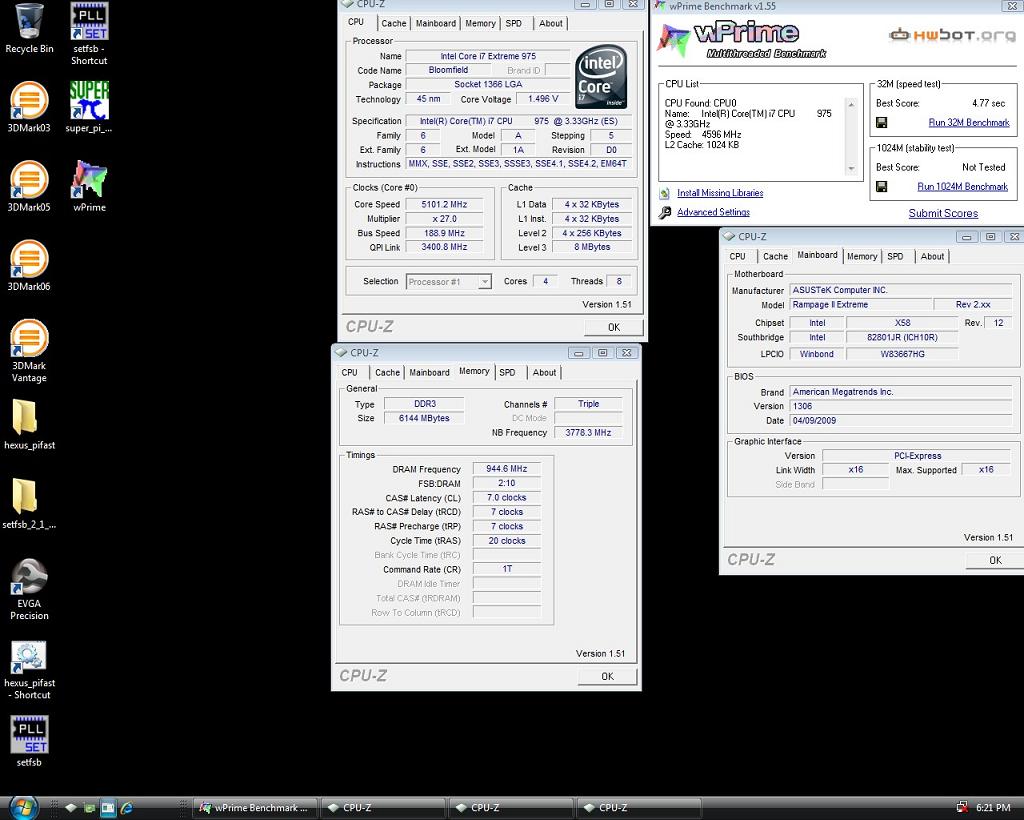Open About tab in the mainboard CPU-Z window
The image size is (1024, 820).
point(932,257)
